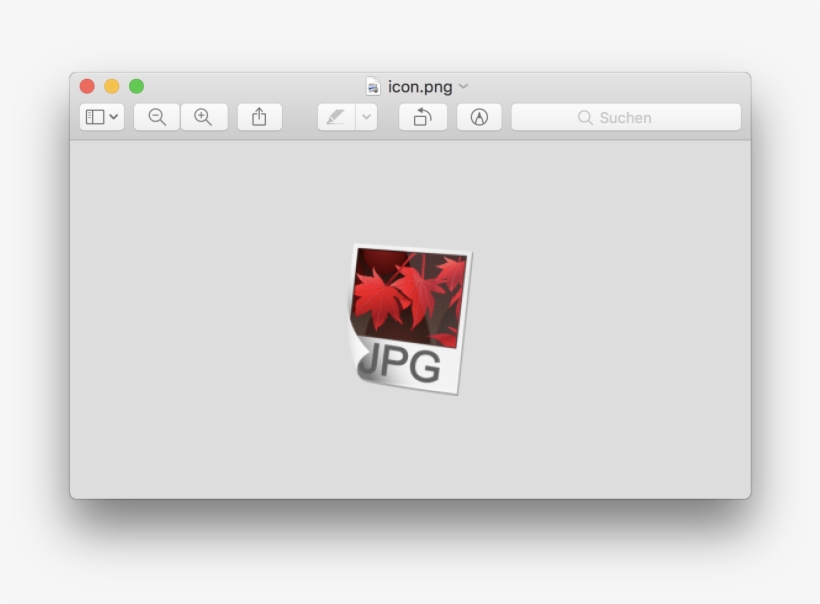Screen dimensions: 820x604
Task: Click the magnifier icon in the search field
Action: point(585,117)
